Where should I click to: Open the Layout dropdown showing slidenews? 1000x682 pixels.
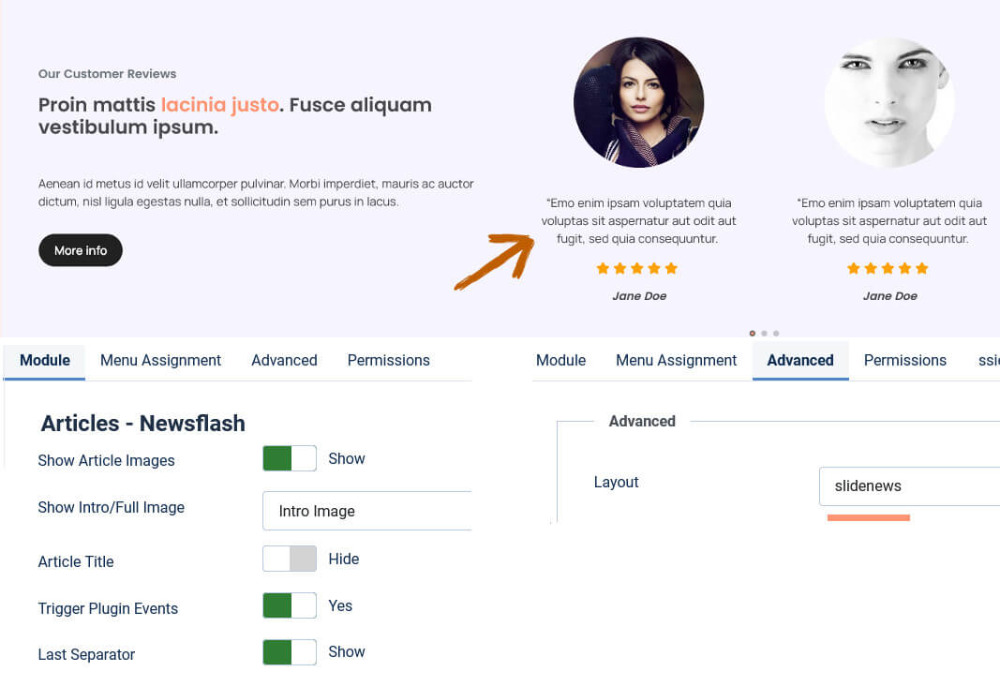(x=908, y=486)
